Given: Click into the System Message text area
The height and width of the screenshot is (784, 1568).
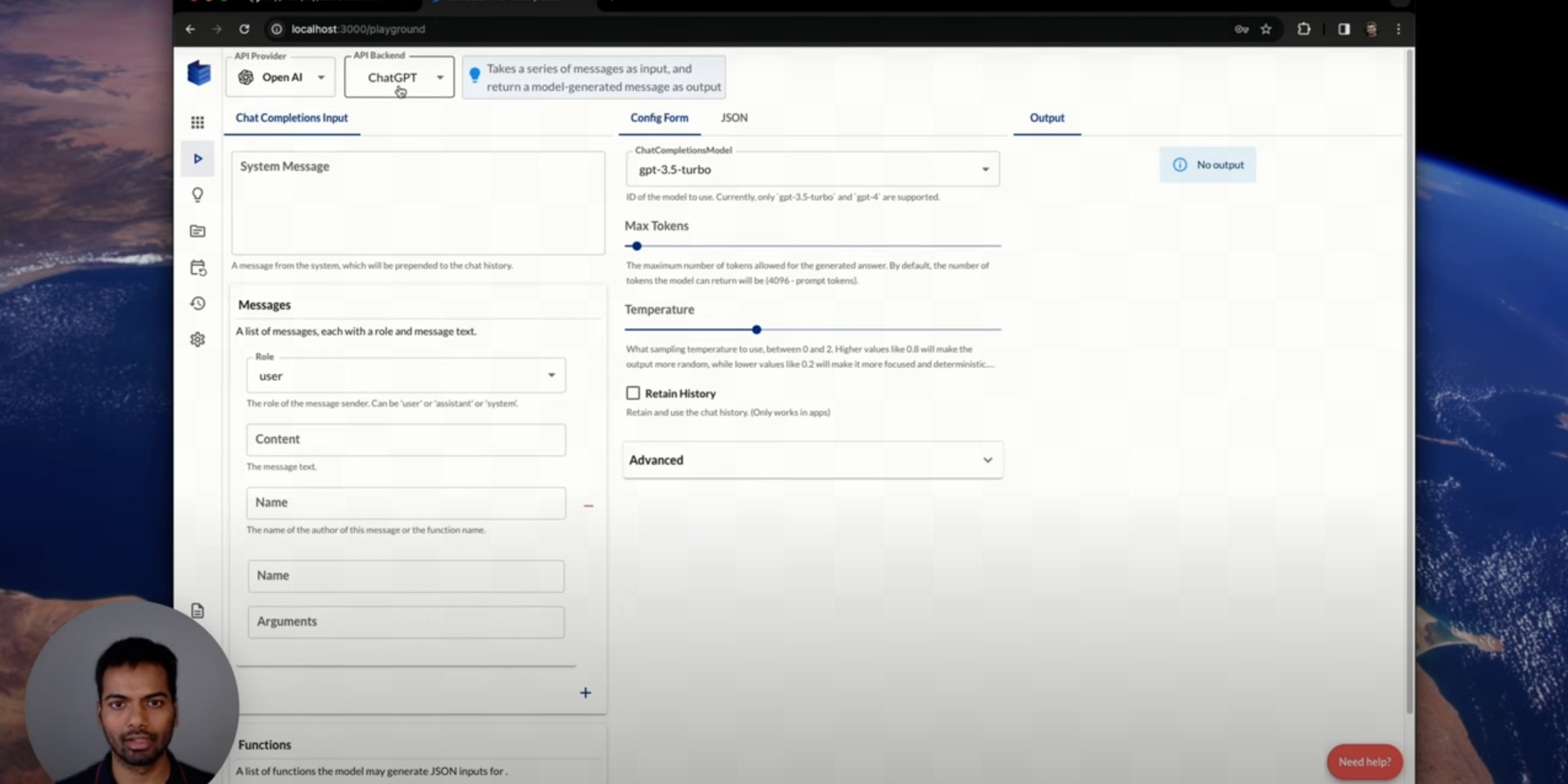Looking at the screenshot, I should pyautogui.click(x=418, y=203).
